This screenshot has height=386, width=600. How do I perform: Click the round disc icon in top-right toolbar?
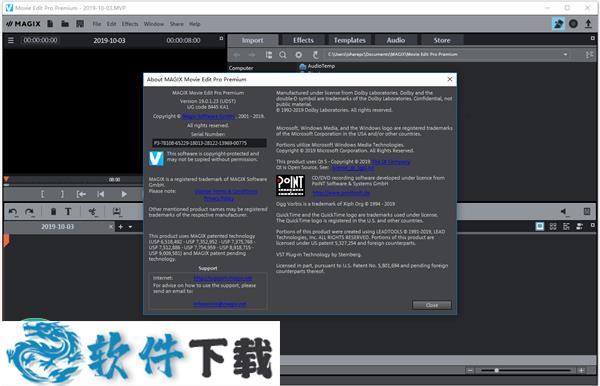coord(573,24)
